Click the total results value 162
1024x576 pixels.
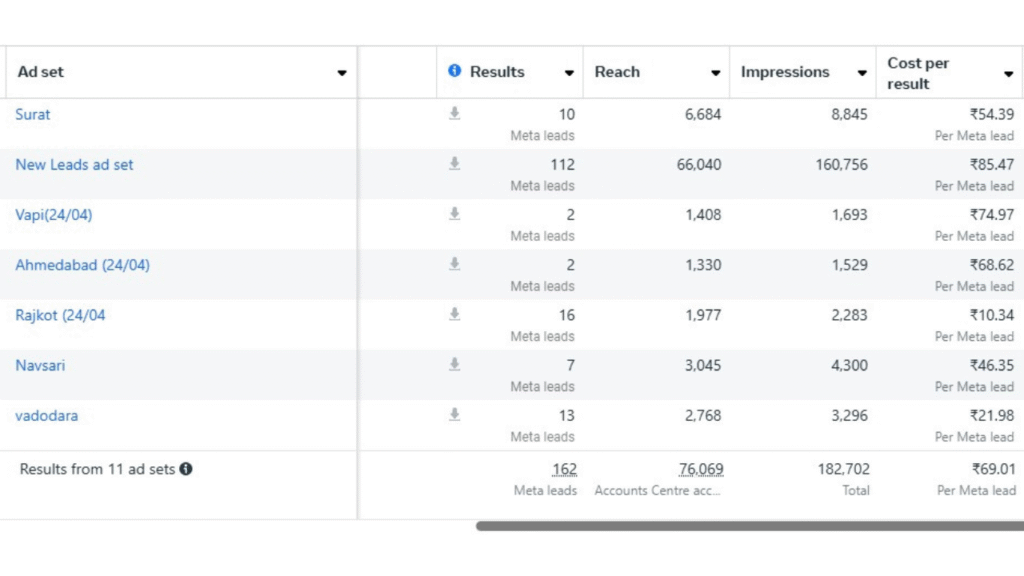564,469
